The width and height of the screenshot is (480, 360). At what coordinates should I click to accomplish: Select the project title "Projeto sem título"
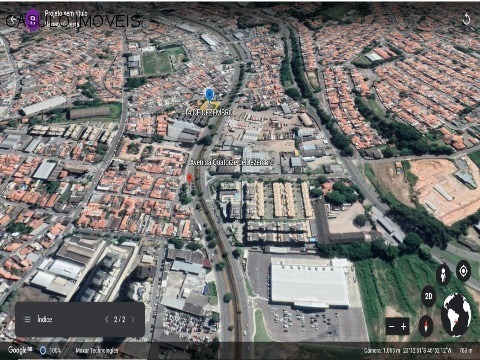[66, 13]
